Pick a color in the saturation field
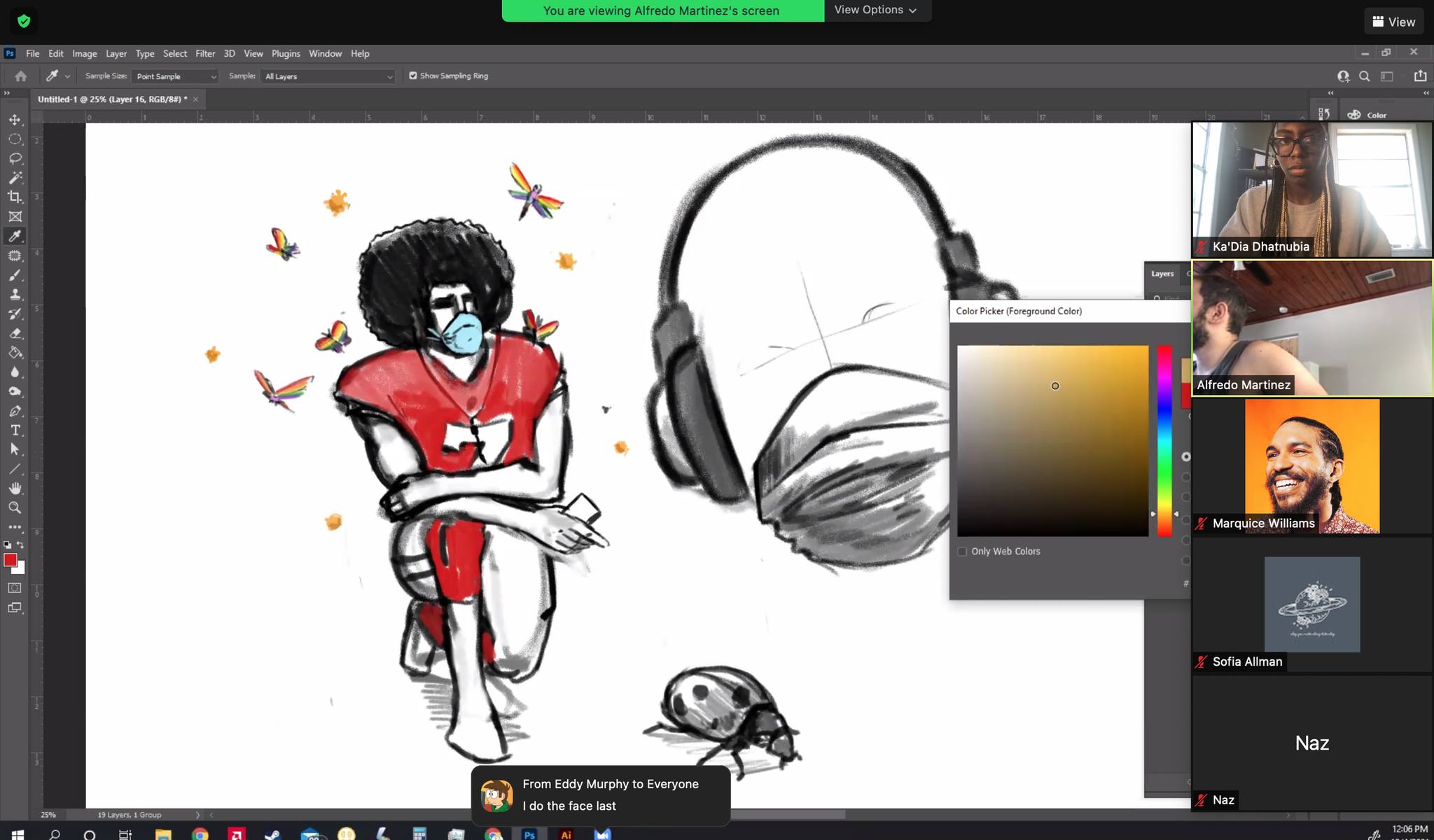The width and height of the screenshot is (1434, 840). coord(1052,441)
